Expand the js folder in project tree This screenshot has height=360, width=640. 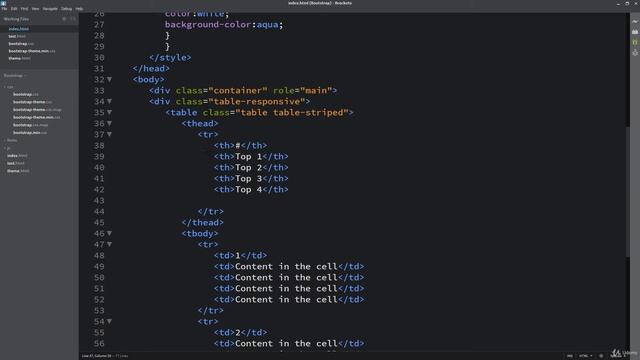pos(8,148)
